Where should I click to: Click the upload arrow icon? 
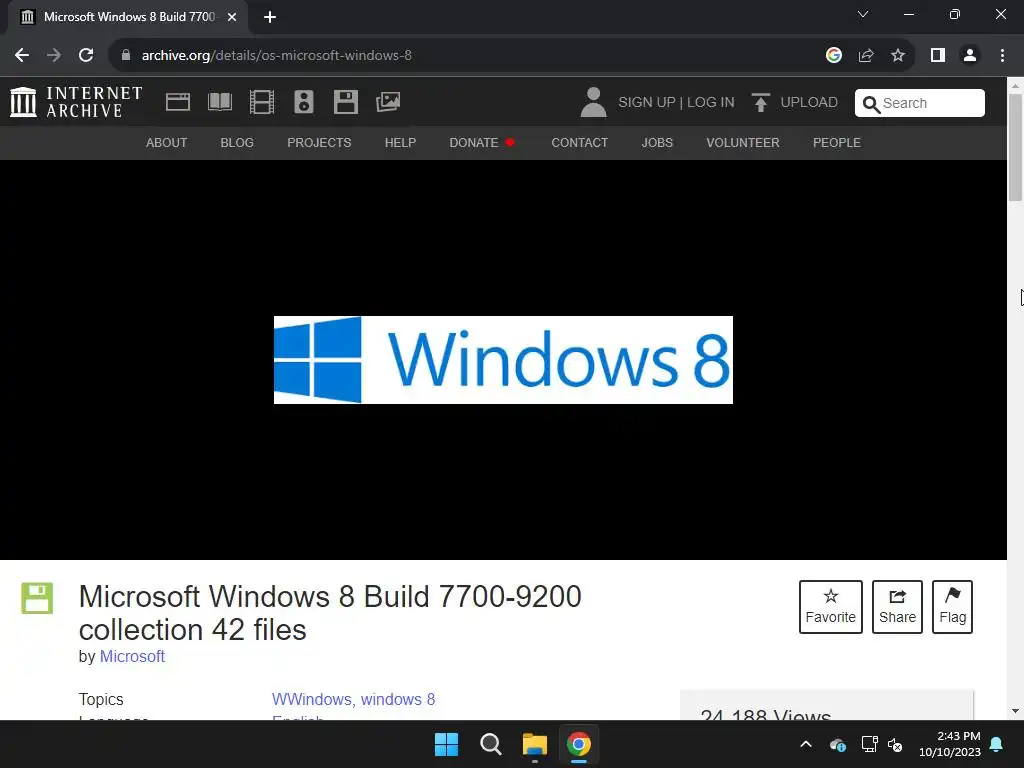tap(760, 102)
